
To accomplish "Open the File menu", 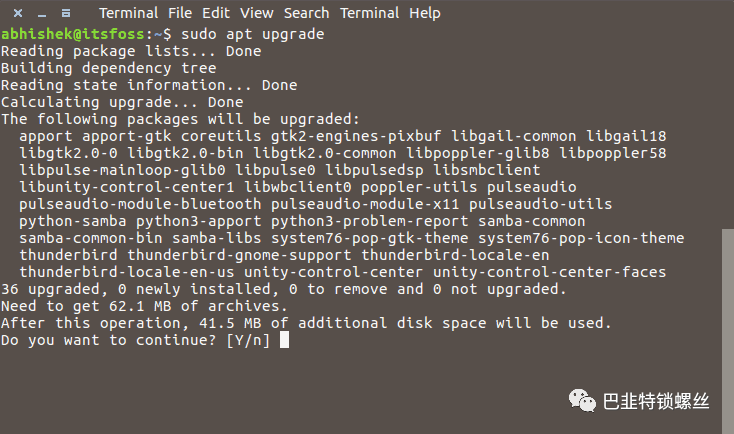I will pos(180,13).
